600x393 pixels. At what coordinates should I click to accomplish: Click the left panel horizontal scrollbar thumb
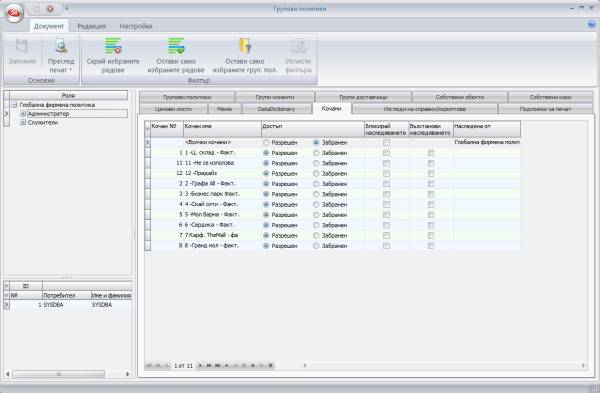(59, 374)
